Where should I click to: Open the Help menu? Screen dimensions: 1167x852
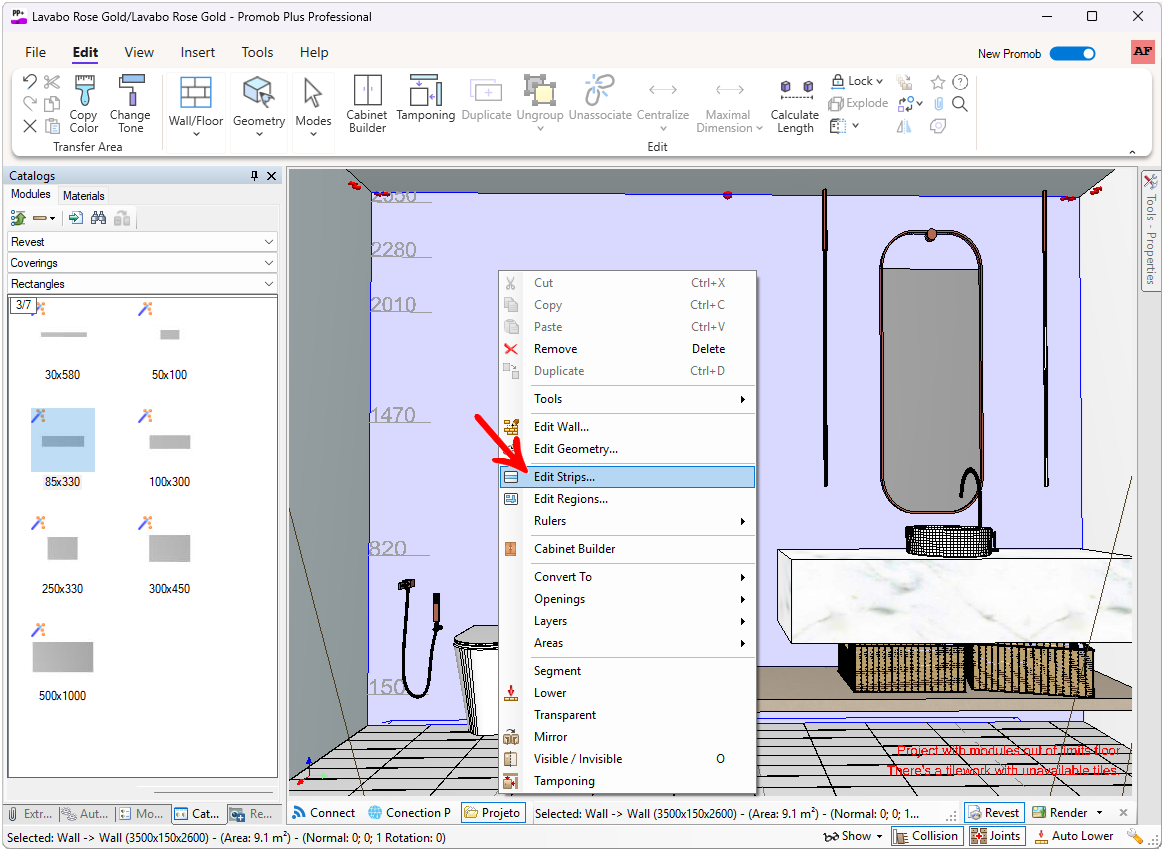click(313, 52)
